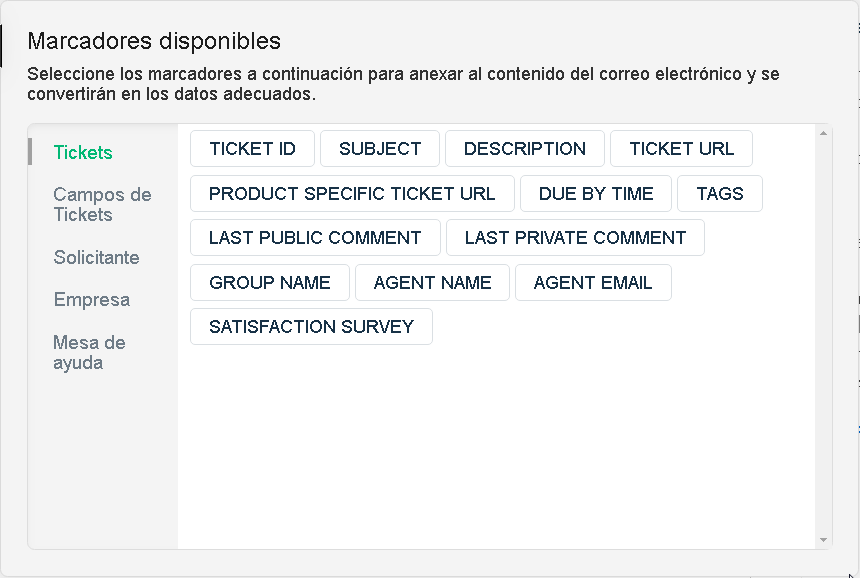Insert the SATISFACTION SURVEY placeholder
Screen dimensions: 860x578
pos(311,327)
